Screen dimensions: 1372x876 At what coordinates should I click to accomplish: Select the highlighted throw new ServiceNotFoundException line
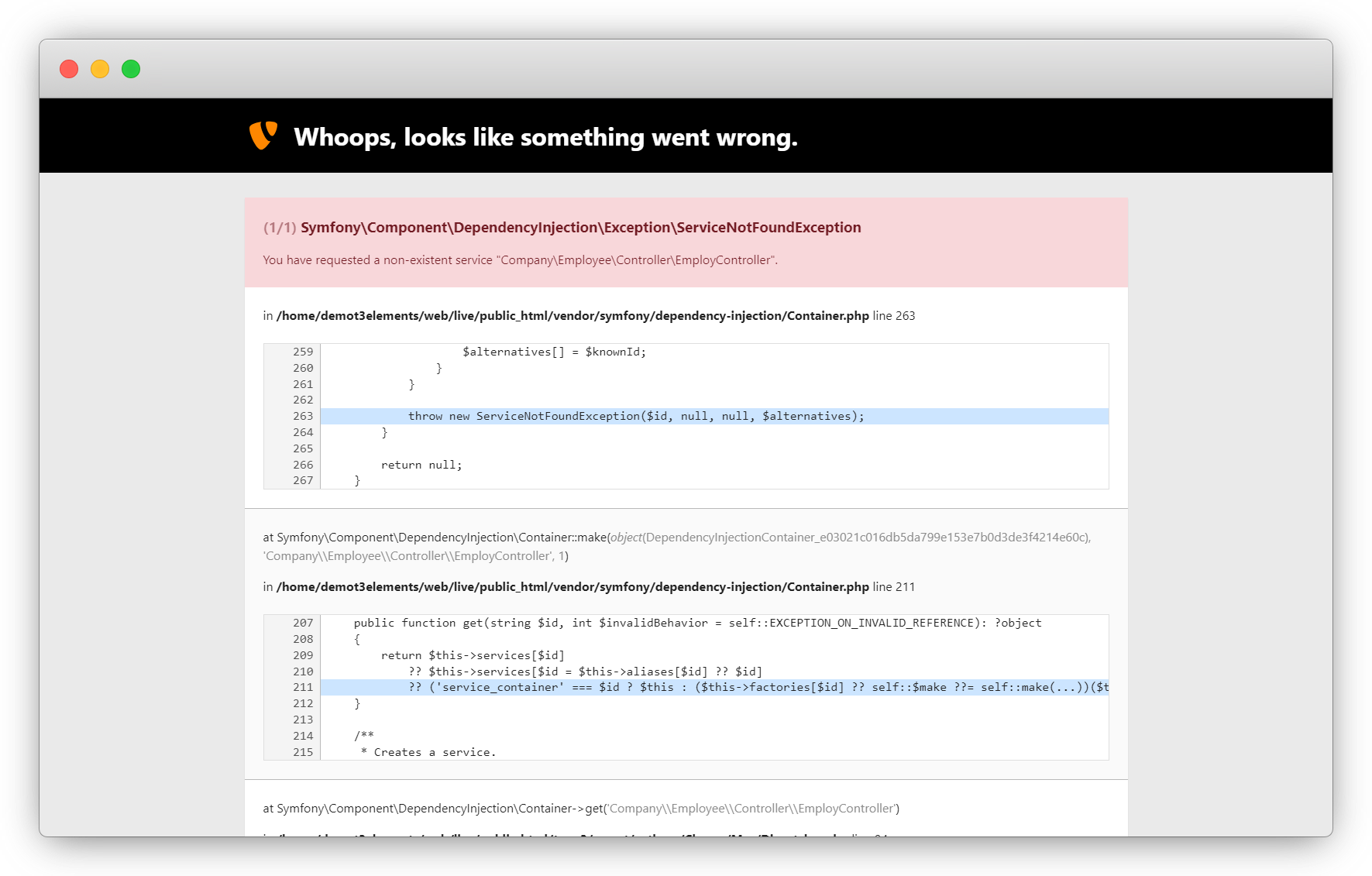tap(635, 417)
